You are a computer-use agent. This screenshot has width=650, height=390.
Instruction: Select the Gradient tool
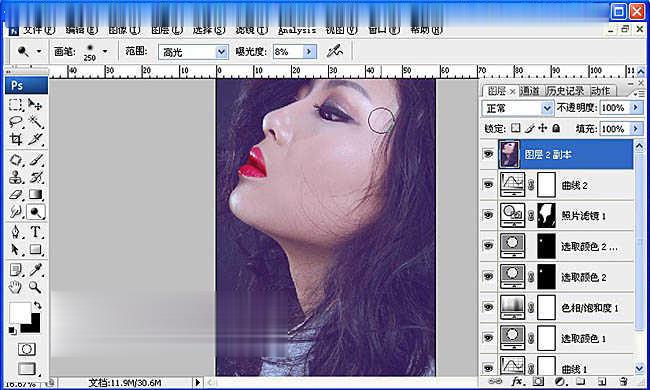[x=36, y=195]
